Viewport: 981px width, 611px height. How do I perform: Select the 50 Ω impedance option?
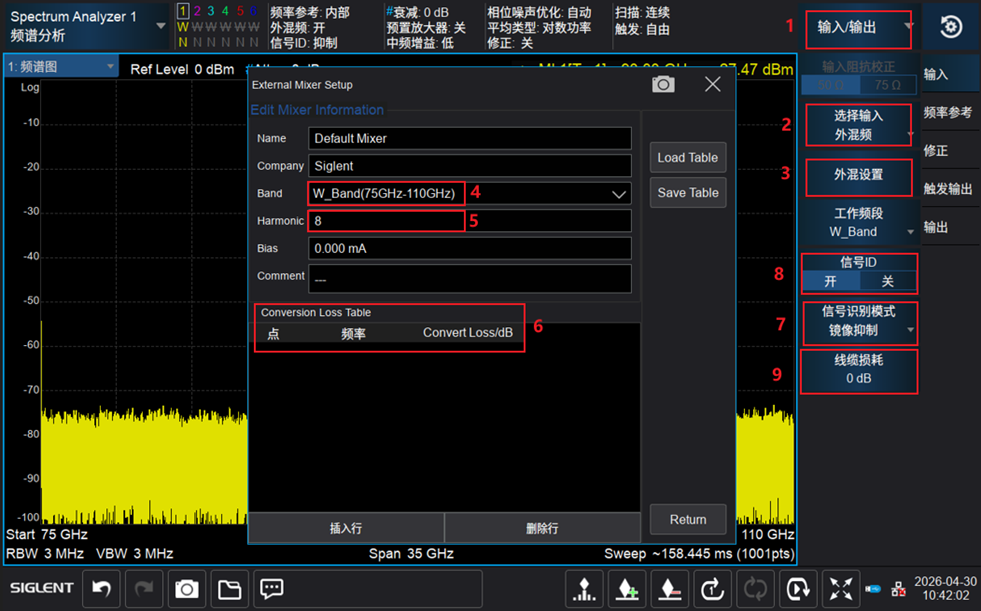click(x=830, y=84)
